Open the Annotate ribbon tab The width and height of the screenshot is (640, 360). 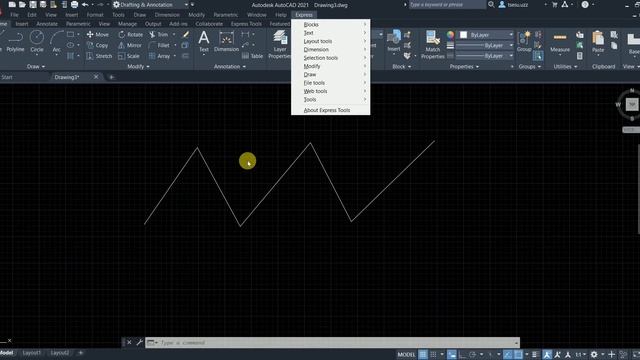(x=47, y=24)
